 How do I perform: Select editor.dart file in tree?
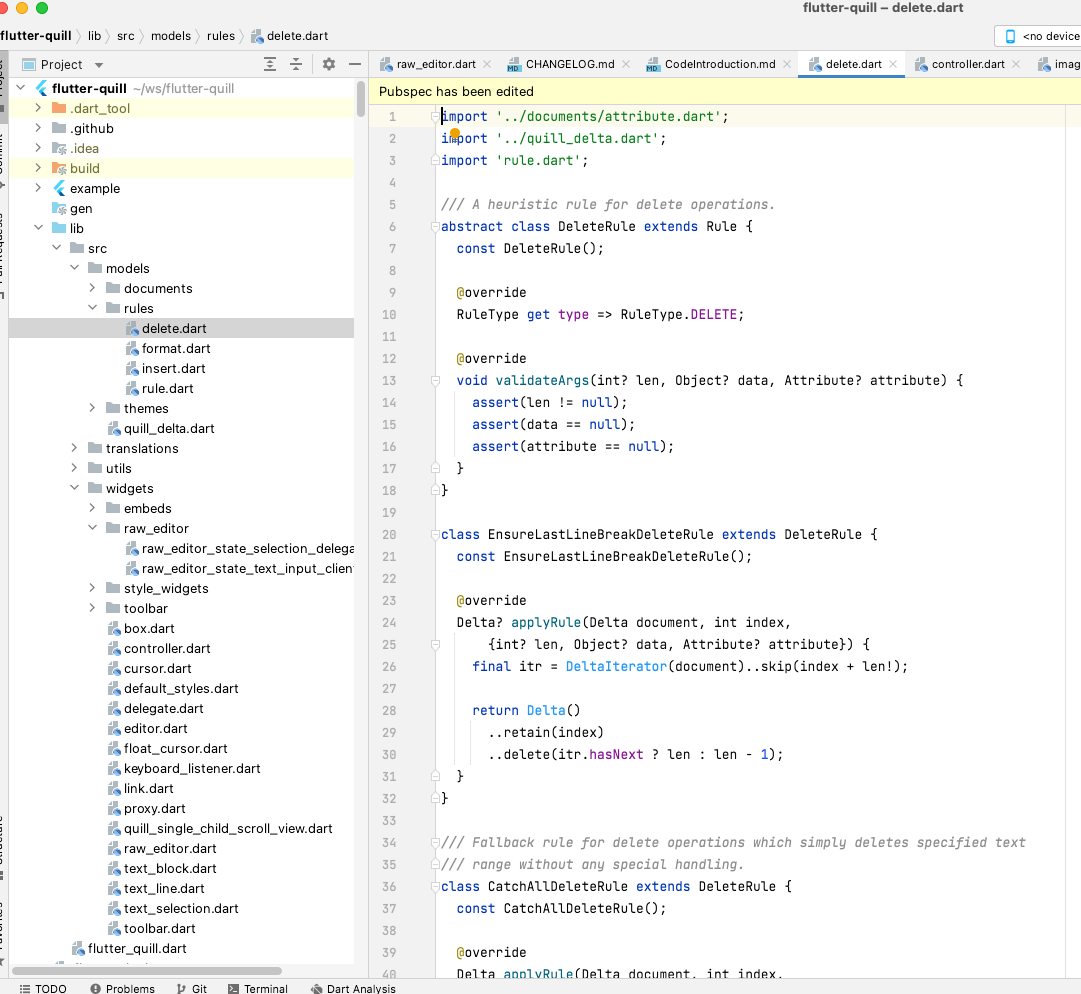(x=155, y=728)
